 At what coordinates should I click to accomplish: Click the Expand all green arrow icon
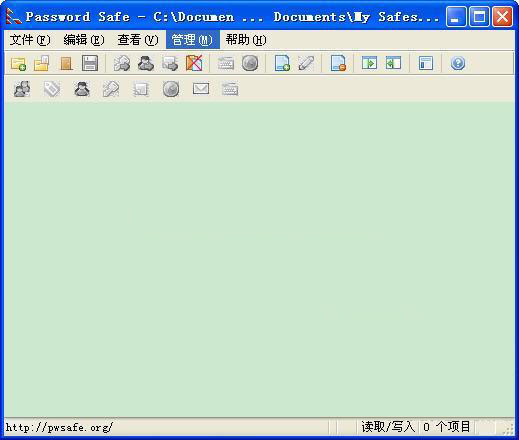(x=369, y=63)
